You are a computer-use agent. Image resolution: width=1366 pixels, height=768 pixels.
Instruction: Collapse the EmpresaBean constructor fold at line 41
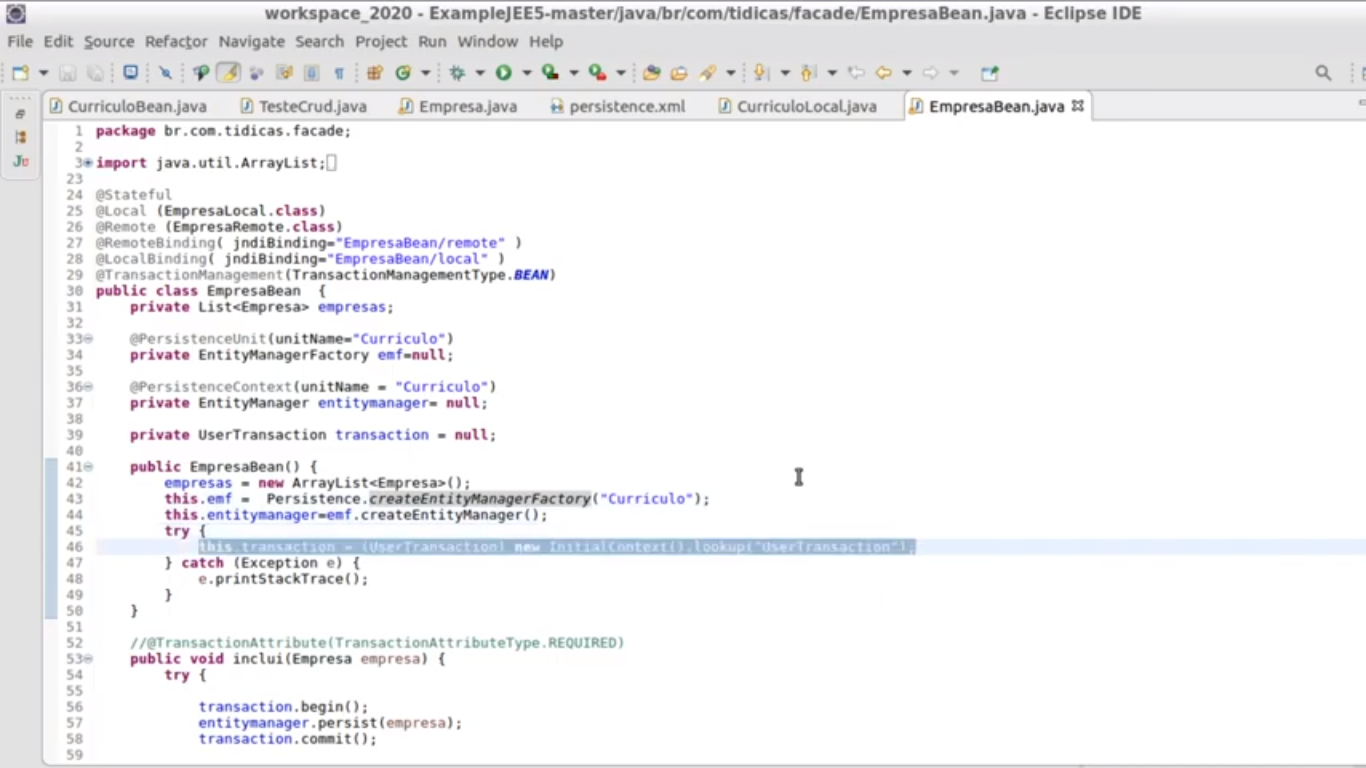click(88, 467)
